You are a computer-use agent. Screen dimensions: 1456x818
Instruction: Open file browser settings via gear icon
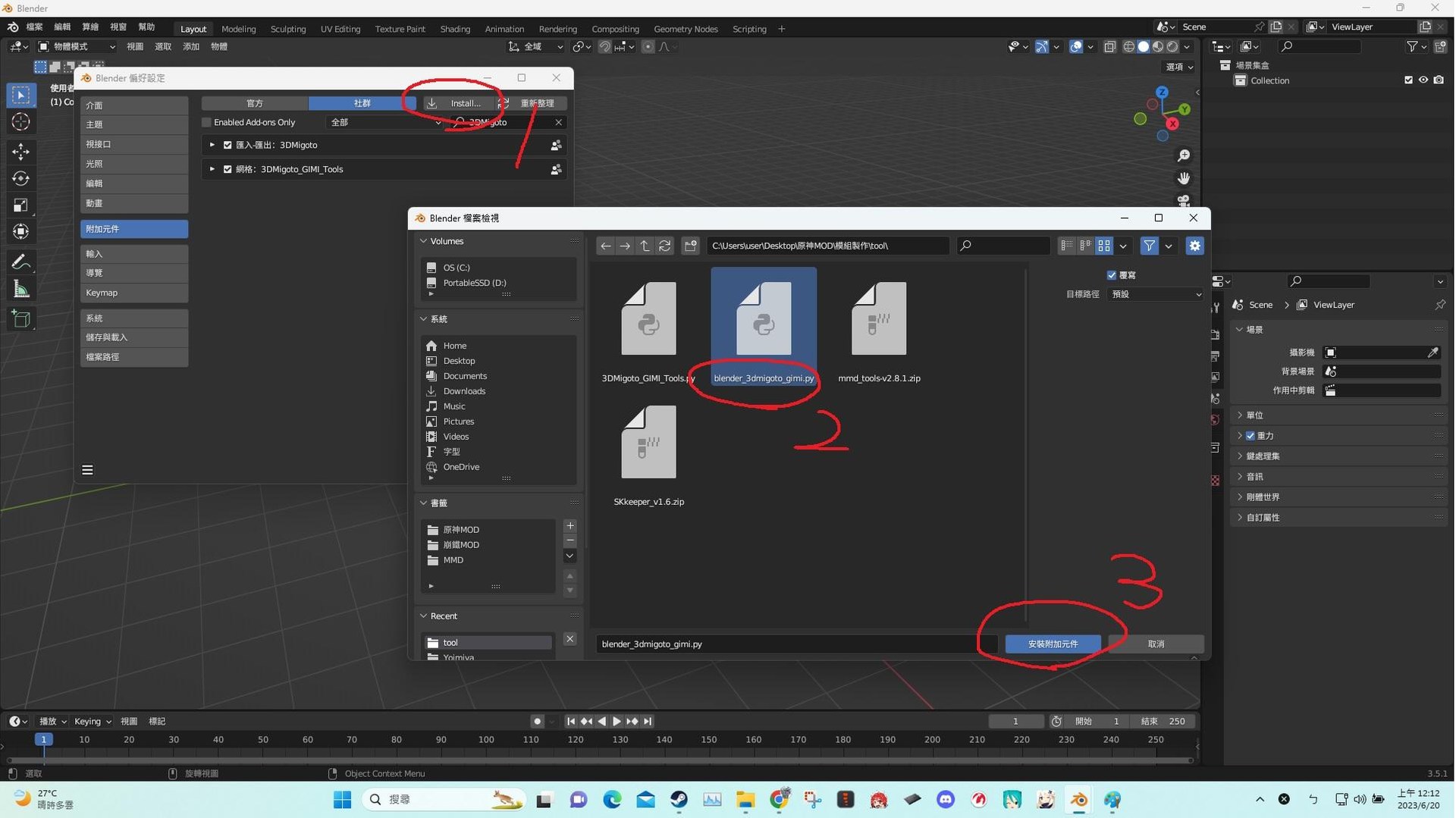1195,246
